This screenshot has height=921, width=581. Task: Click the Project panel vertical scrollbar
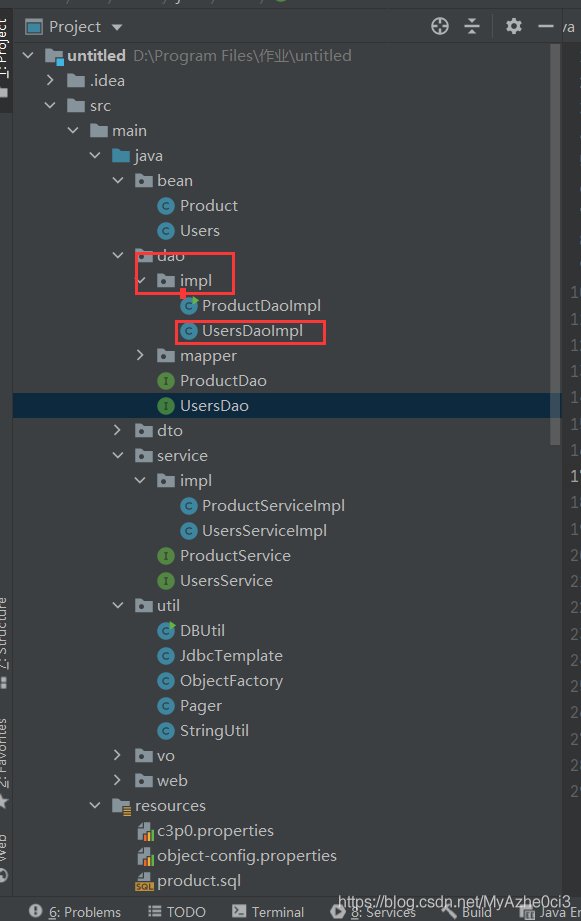[x=555, y=244]
